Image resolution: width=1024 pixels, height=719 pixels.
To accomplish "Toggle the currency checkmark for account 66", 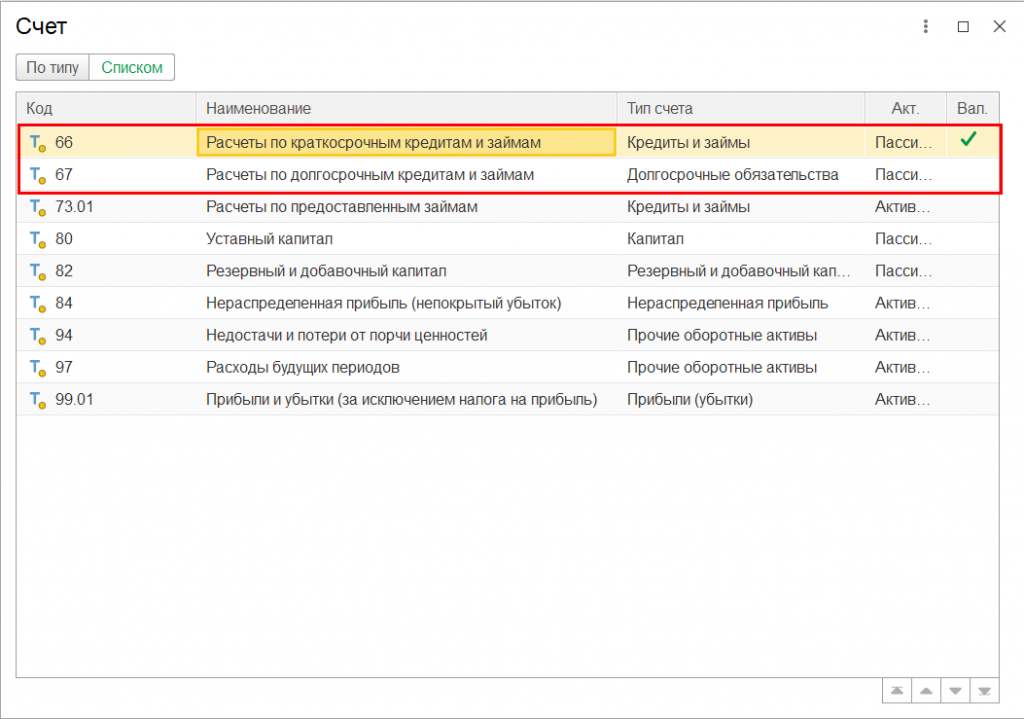I will [967, 141].
